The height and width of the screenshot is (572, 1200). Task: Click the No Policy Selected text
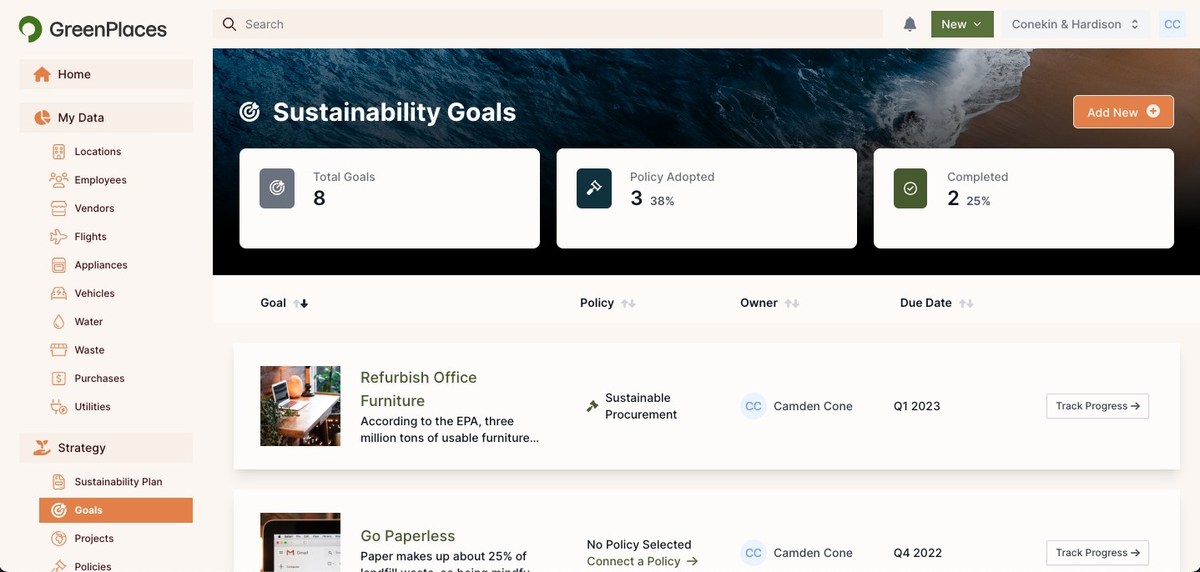[x=639, y=545]
